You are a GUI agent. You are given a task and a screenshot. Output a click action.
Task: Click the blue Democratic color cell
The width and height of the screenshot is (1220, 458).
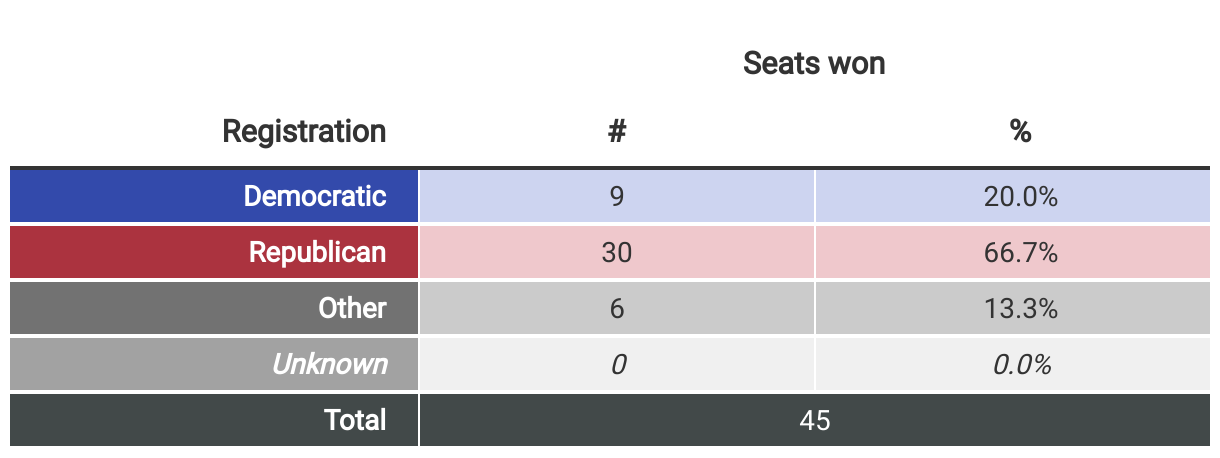pos(214,196)
